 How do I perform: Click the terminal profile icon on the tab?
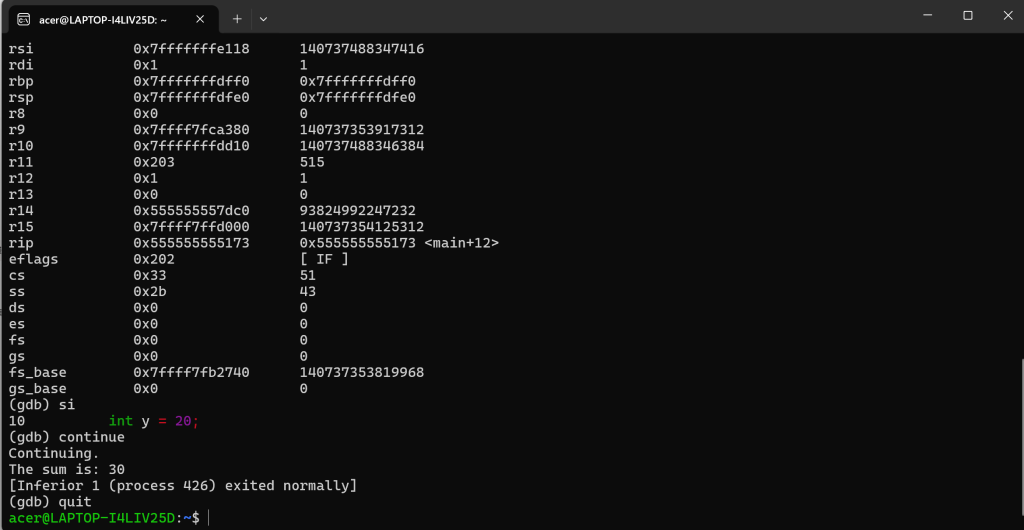point(24,19)
